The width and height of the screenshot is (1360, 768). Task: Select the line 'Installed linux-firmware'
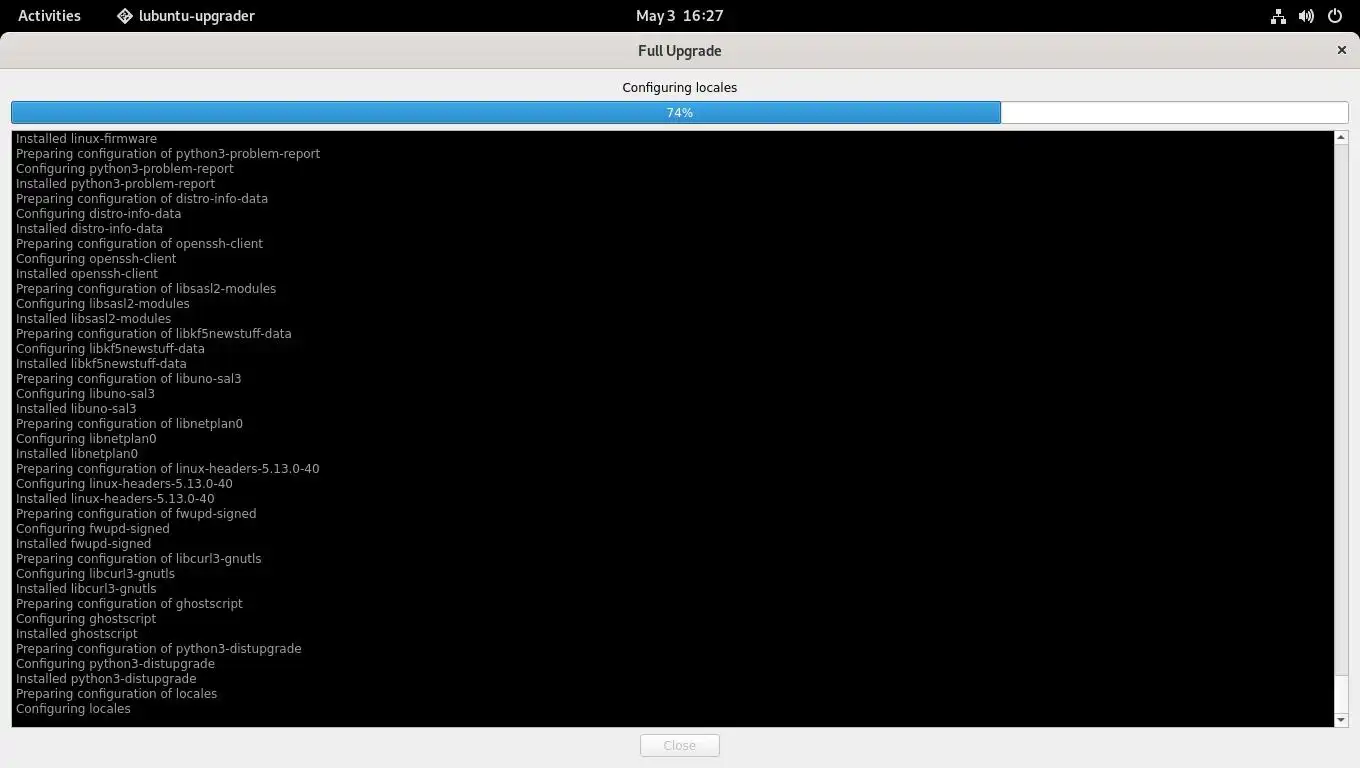(x=86, y=139)
